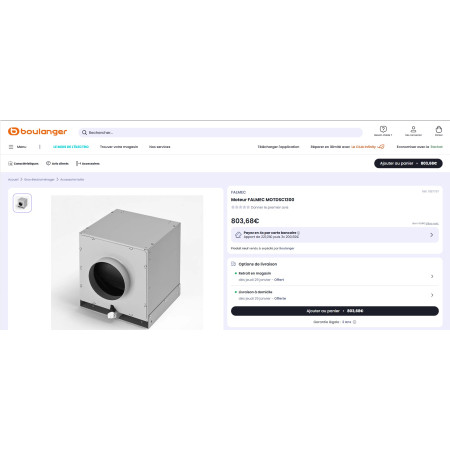The width and height of the screenshot is (450, 450).
Task: Expand the pay by card installments chevron
Action: [x=432, y=235]
